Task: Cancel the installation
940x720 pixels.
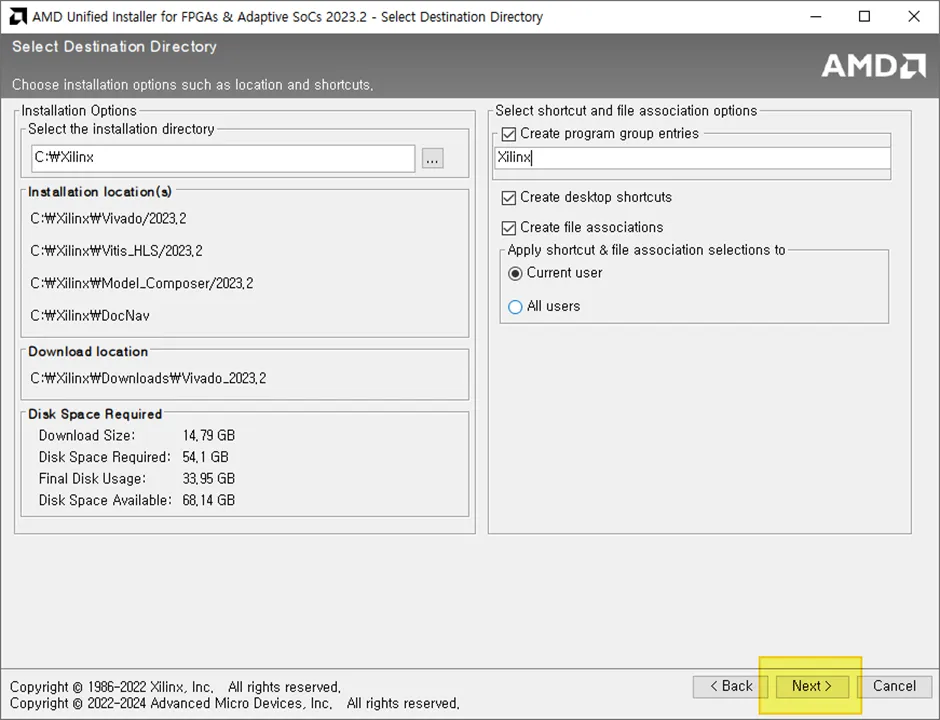Action: point(894,686)
